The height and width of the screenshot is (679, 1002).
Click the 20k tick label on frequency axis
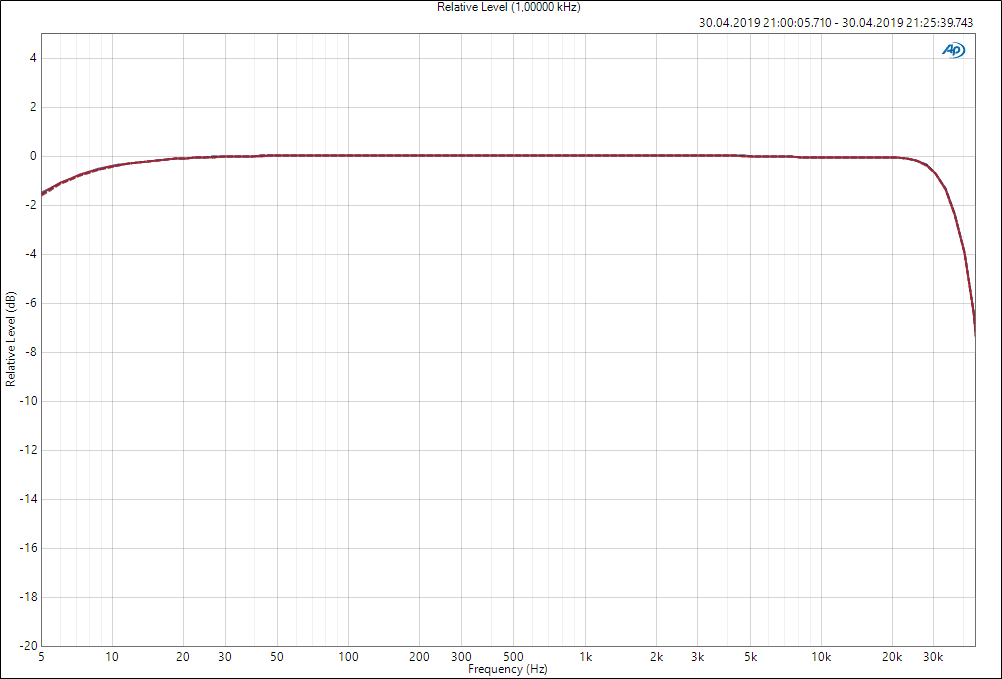[892, 657]
